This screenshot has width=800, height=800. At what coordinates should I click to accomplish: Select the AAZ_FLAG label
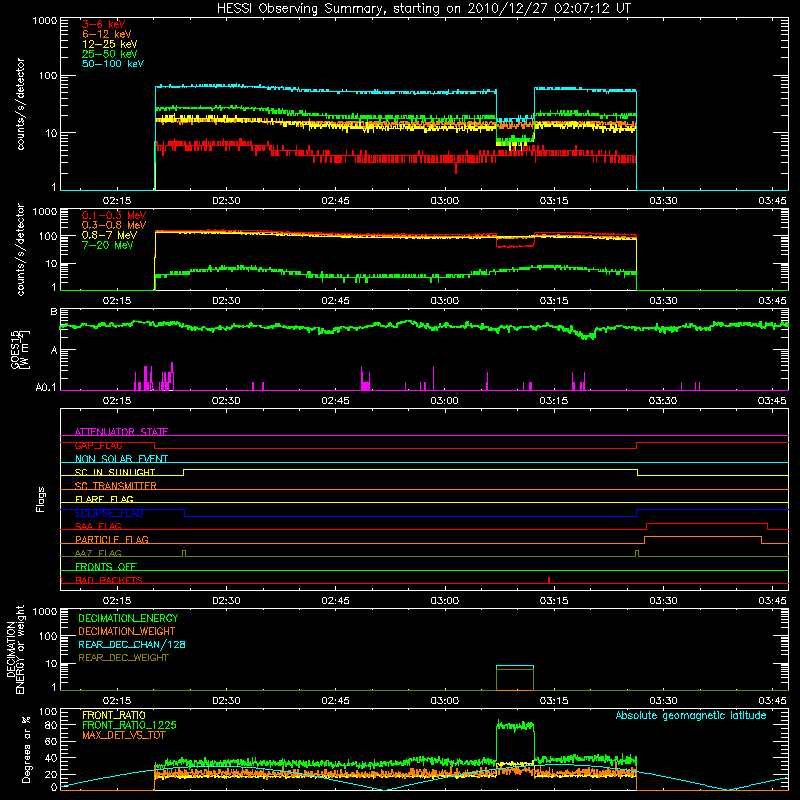(98, 553)
